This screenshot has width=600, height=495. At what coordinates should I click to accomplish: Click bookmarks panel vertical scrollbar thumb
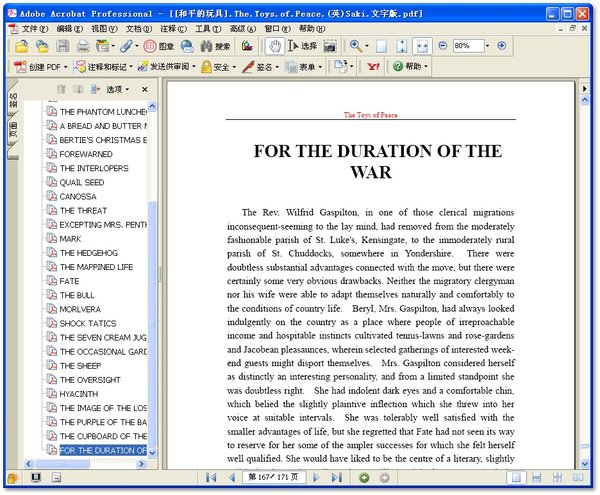point(152,323)
